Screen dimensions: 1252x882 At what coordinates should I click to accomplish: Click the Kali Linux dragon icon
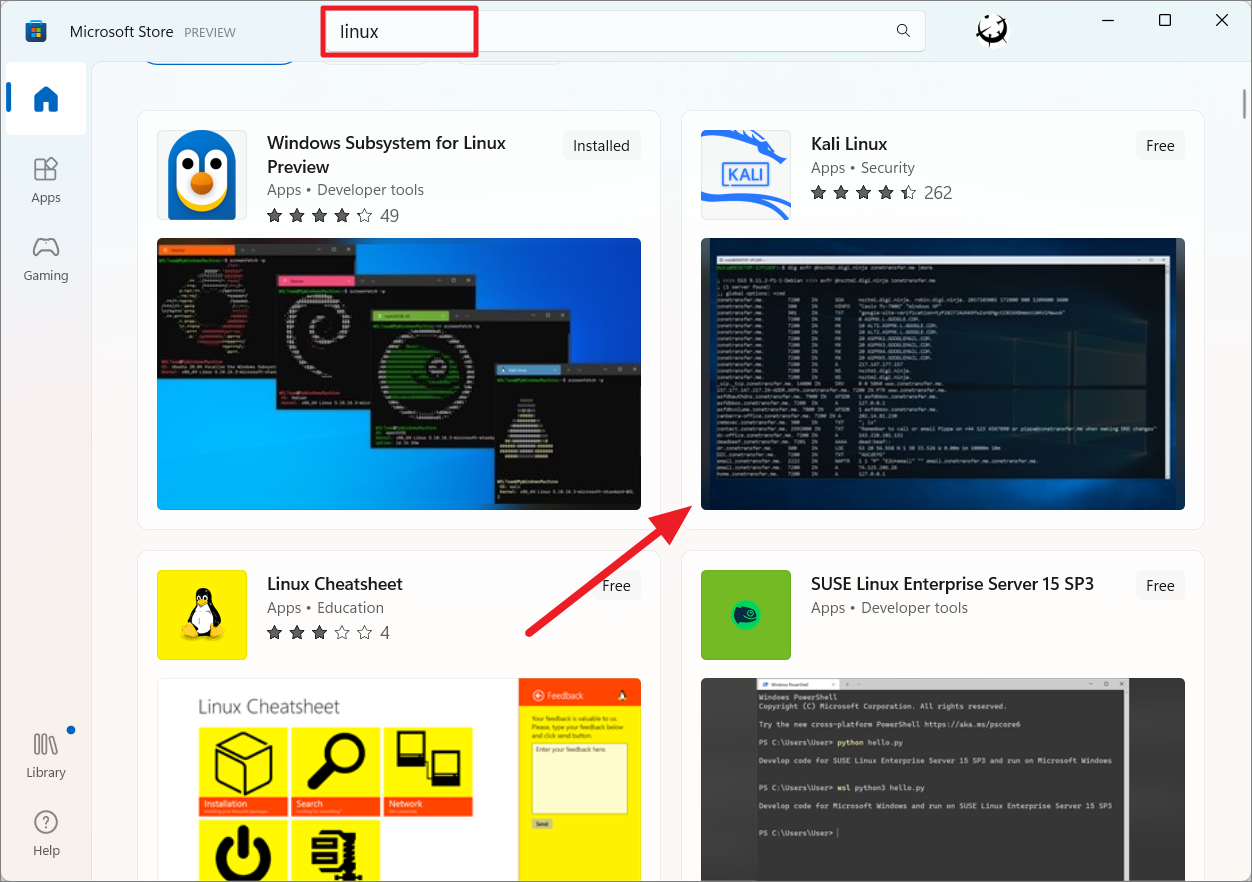(746, 175)
